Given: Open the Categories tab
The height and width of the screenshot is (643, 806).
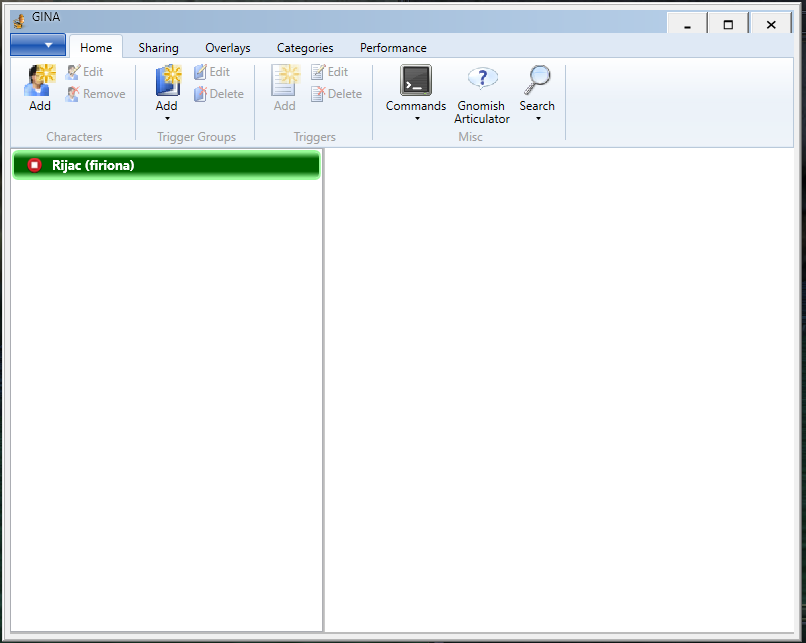Looking at the screenshot, I should (305, 48).
